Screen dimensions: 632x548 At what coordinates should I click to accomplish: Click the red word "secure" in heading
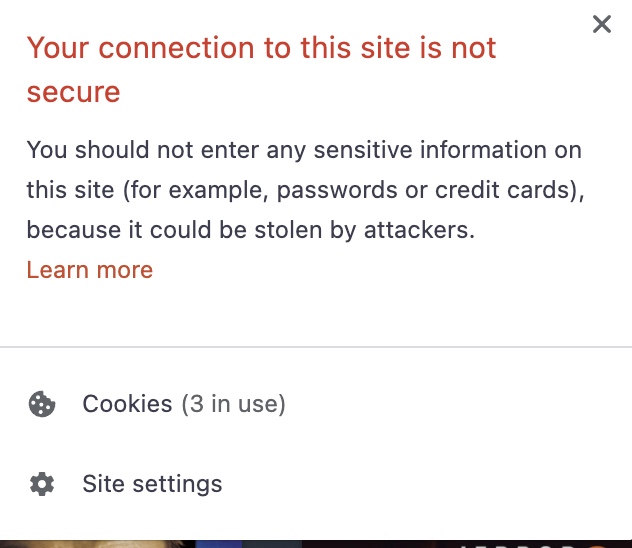(73, 92)
